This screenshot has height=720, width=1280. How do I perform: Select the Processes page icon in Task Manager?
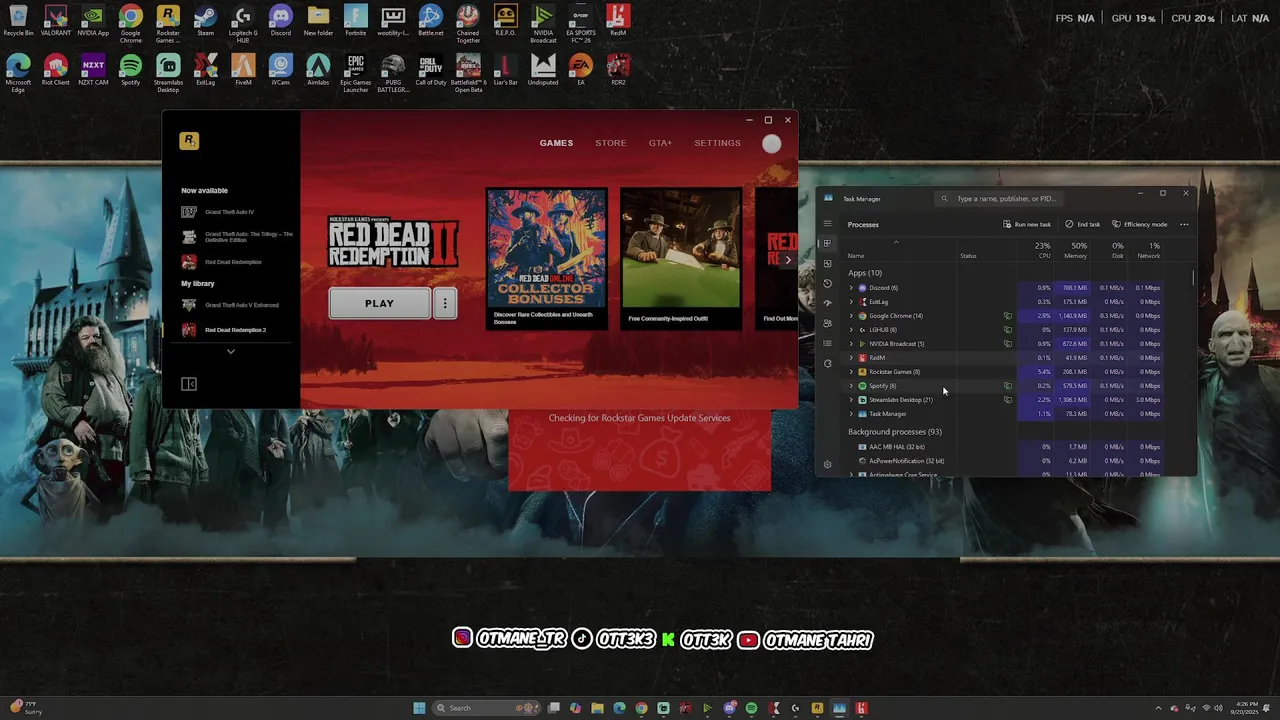[827, 243]
